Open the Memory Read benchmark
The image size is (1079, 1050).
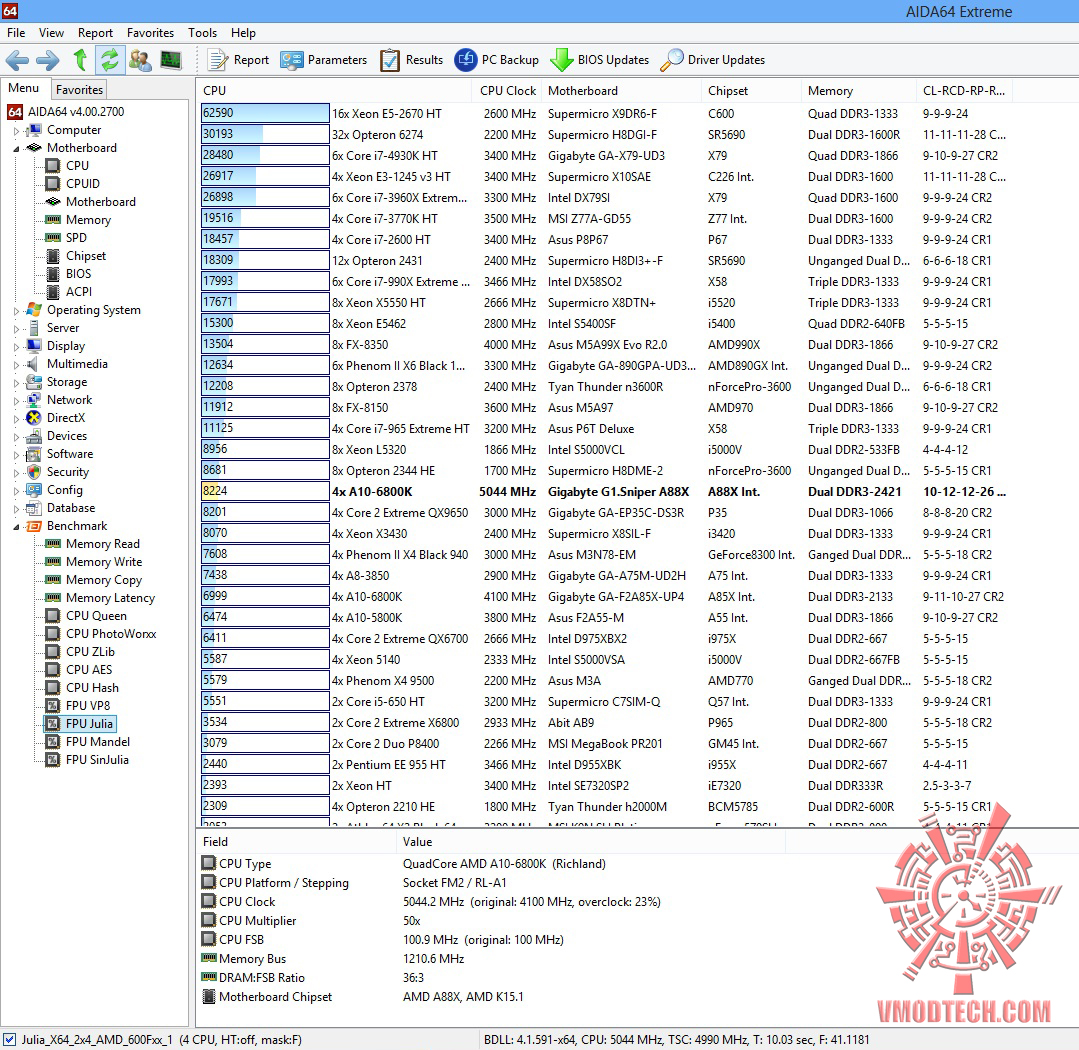pyautogui.click(x=103, y=544)
